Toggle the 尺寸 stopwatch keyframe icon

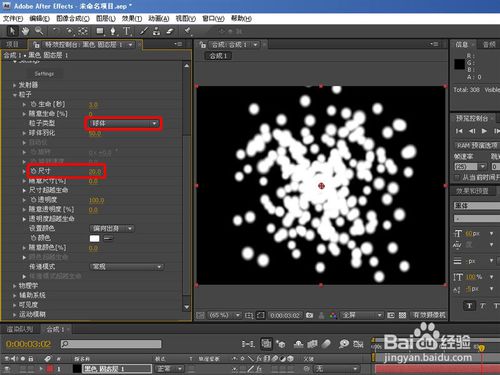pyautogui.click(x=33, y=171)
